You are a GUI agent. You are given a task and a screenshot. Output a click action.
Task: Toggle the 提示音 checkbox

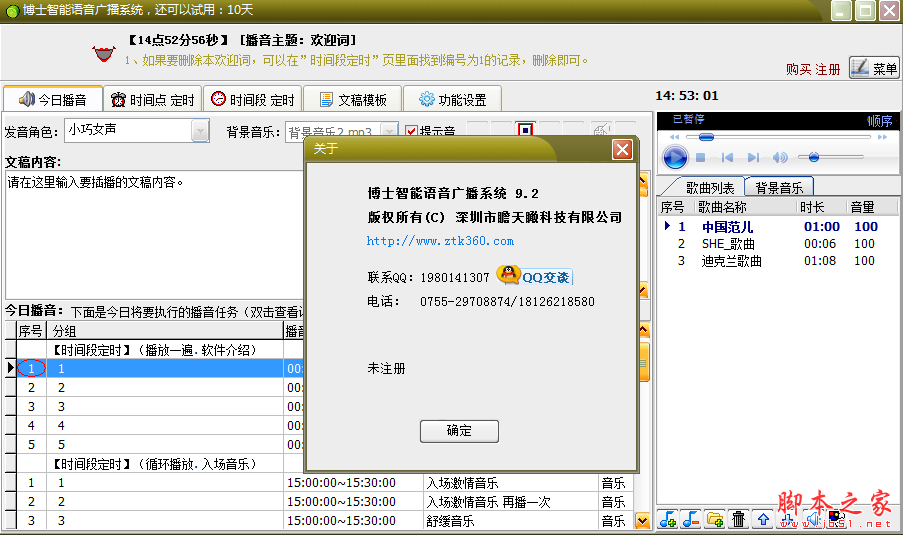pos(411,131)
